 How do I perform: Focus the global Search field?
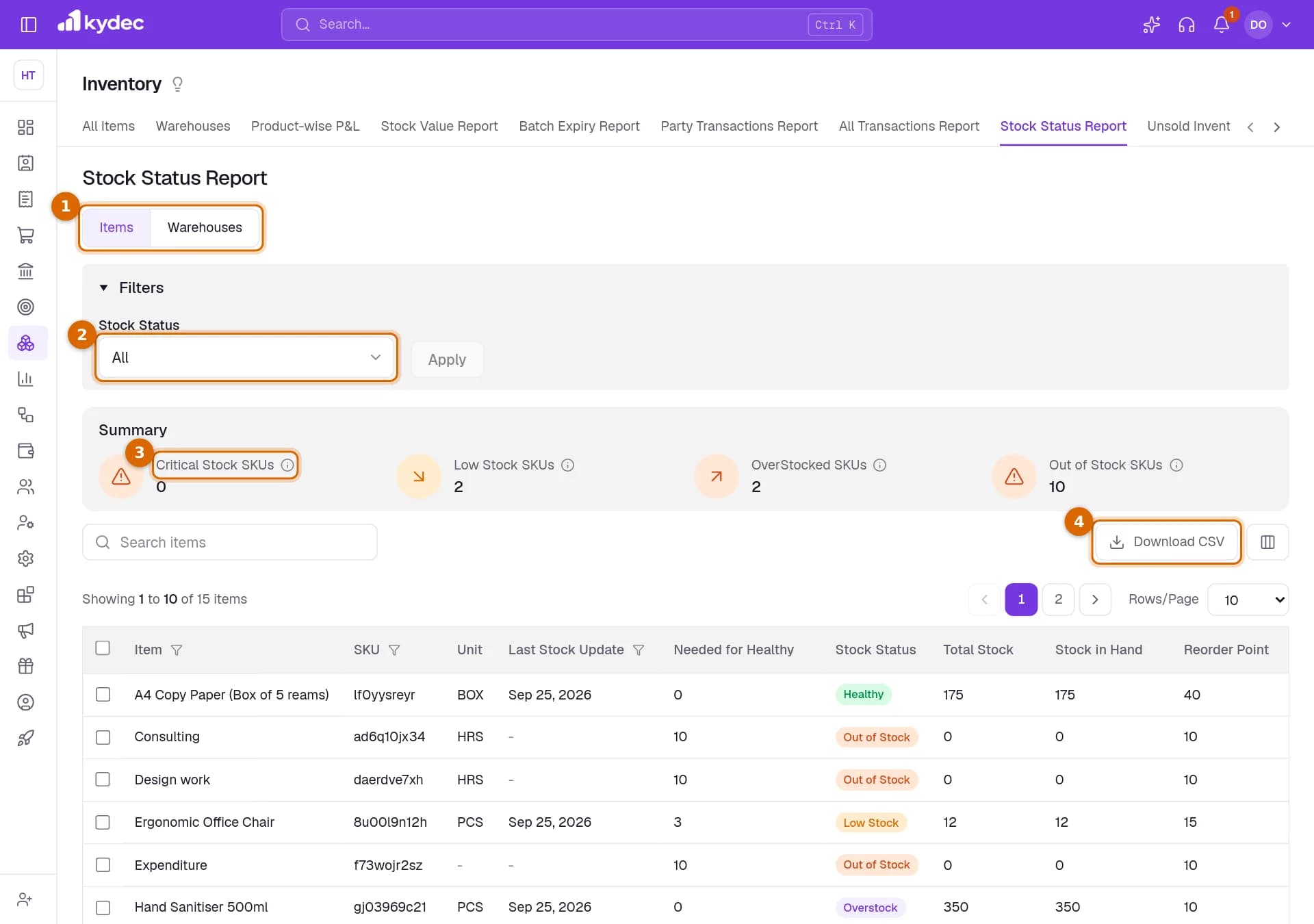pyautogui.click(x=576, y=25)
